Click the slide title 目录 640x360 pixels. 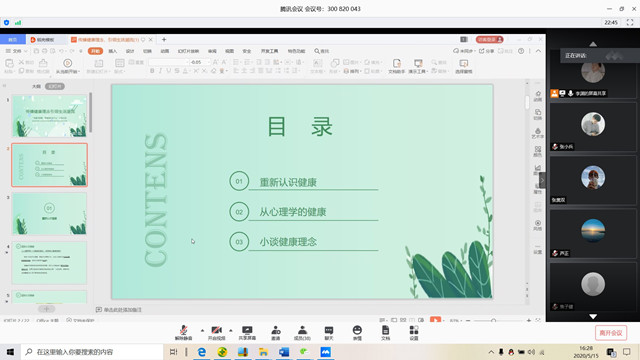300,127
